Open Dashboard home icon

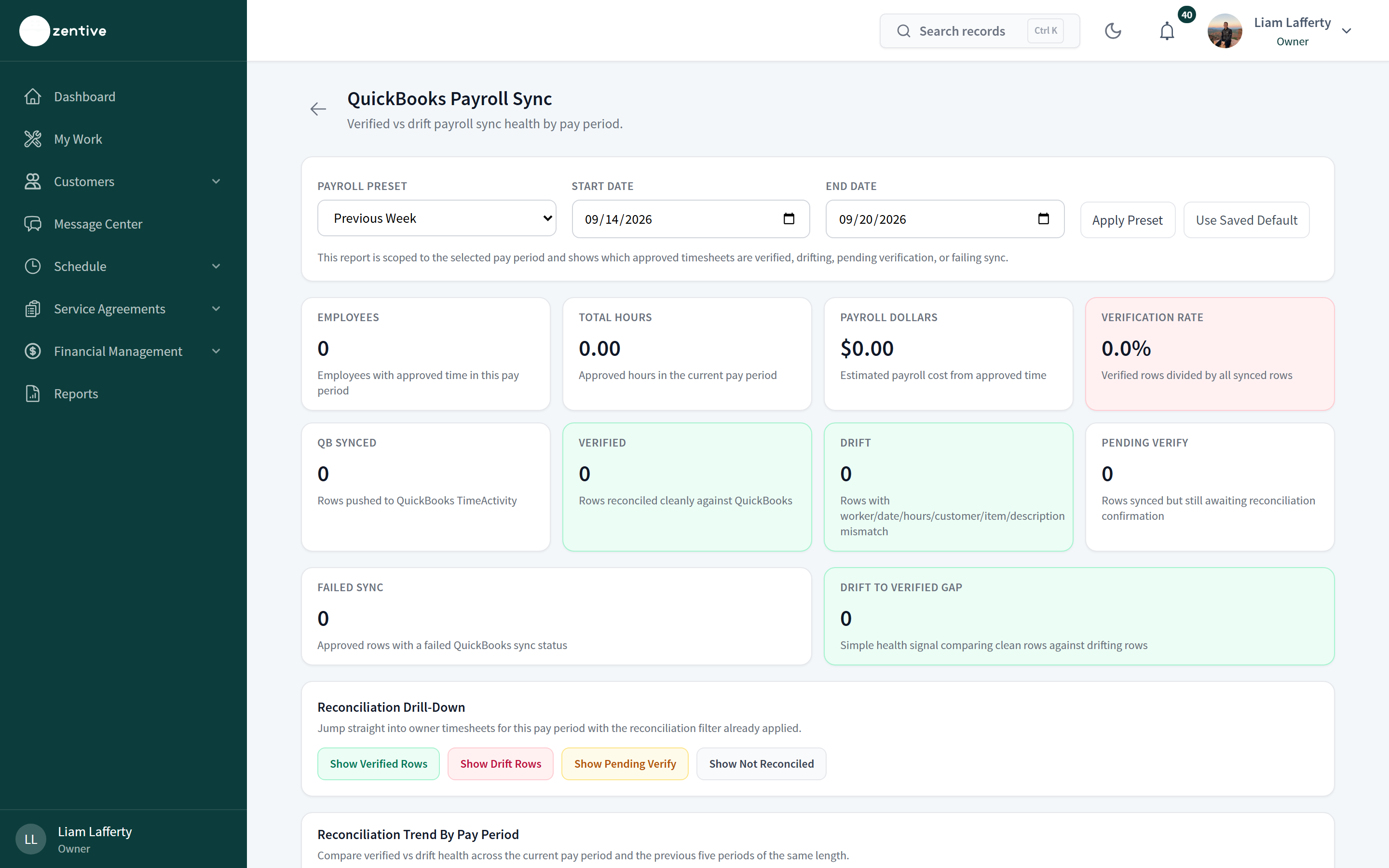pos(33,96)
